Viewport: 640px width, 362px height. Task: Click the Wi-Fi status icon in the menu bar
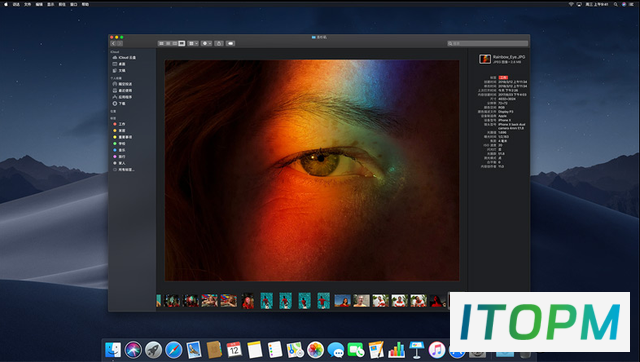[571, 4]
